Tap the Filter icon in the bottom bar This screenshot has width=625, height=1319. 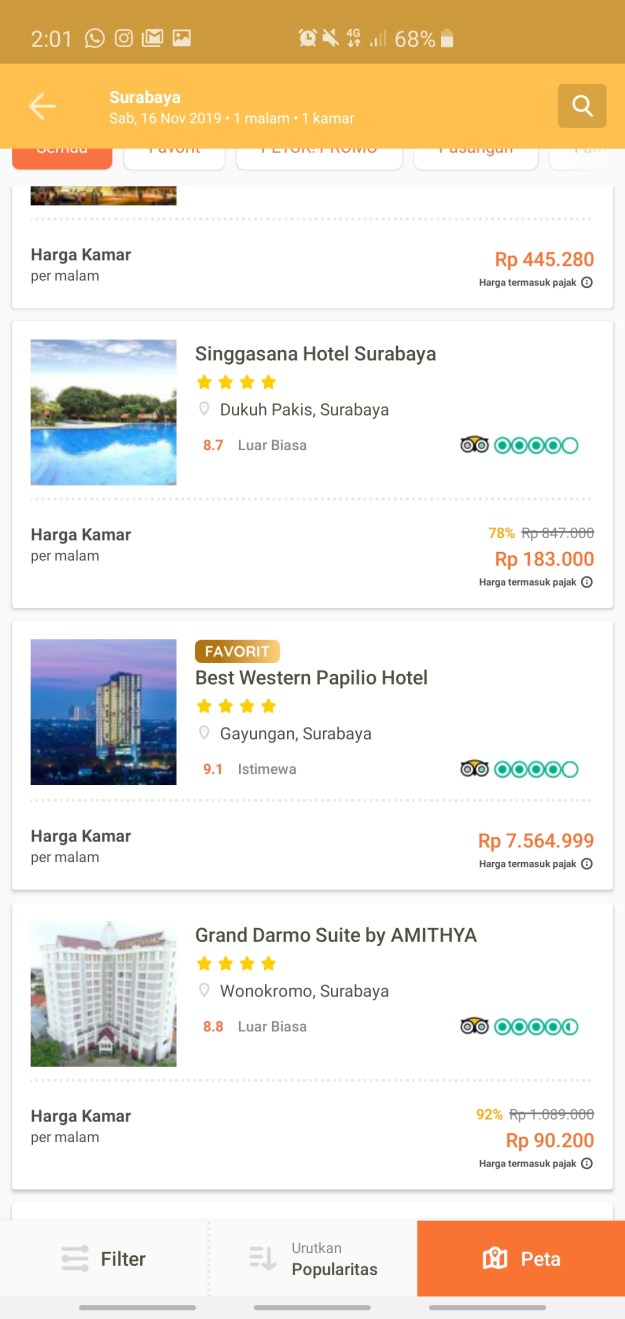(x=74, y=1258)
